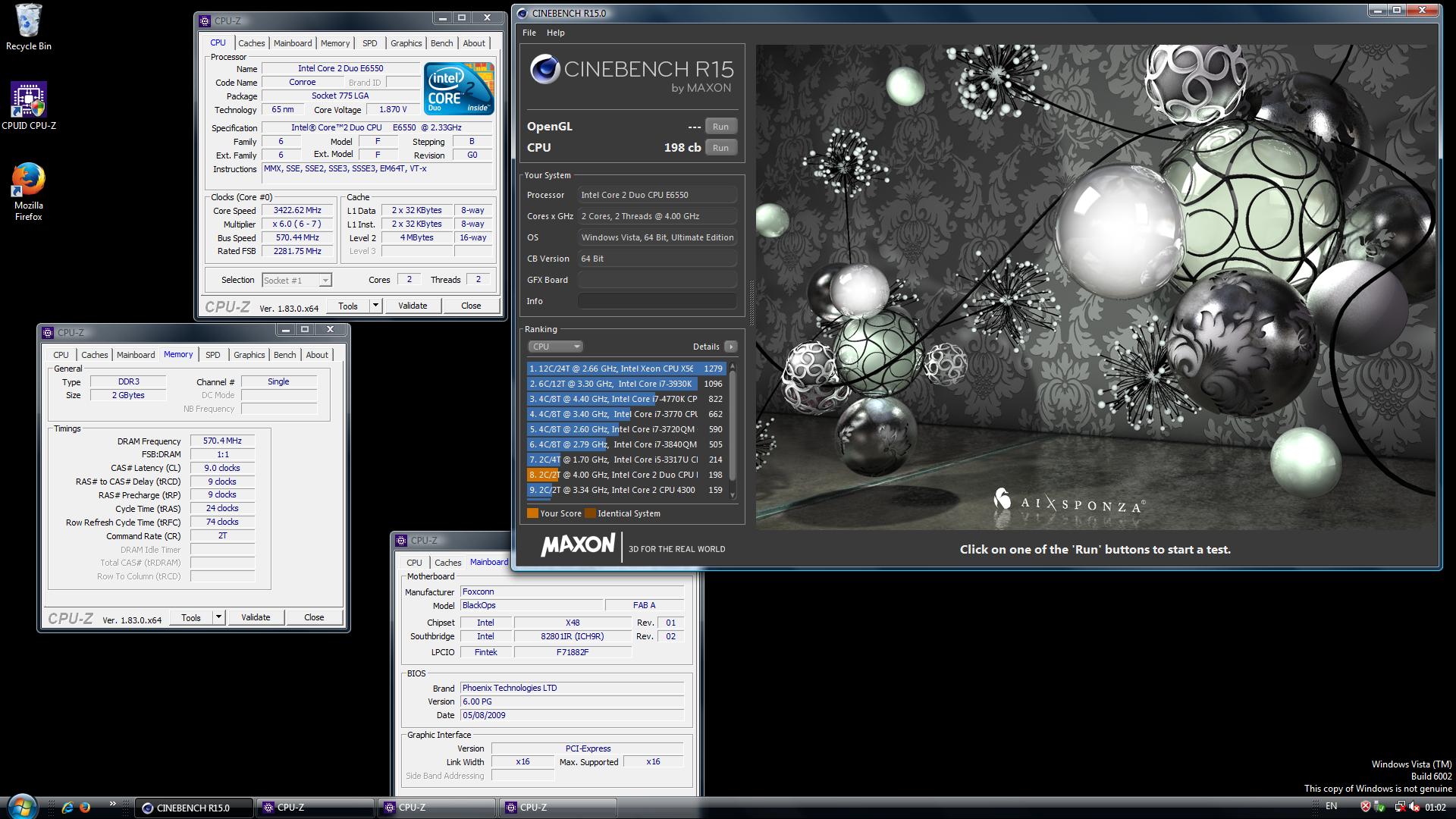Click the Cinebench Info input field
This screenshot has width=1456, height=819.
click(x=657, y=301)
